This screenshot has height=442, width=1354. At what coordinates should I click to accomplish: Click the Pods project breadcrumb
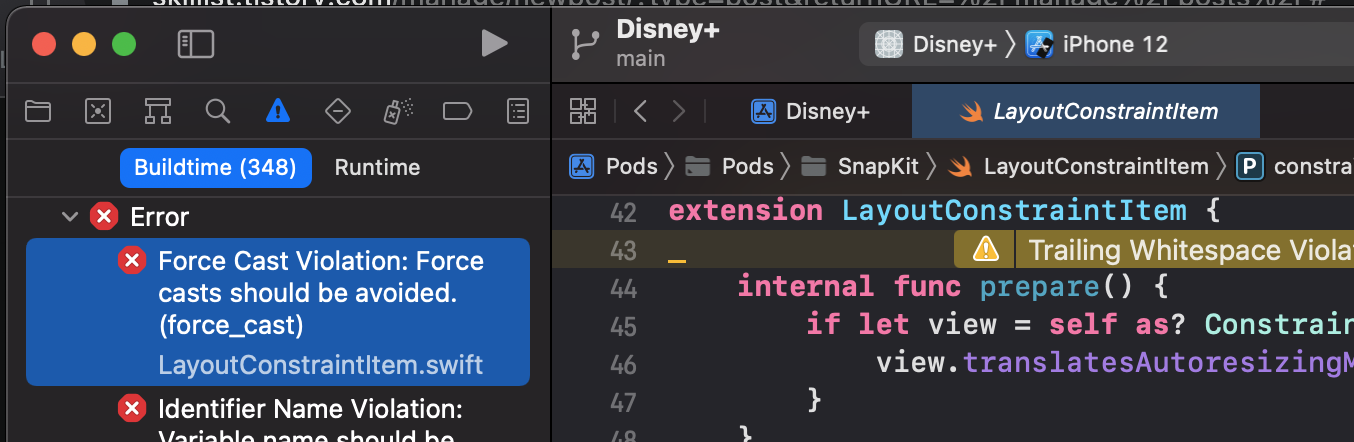[615, 166]
